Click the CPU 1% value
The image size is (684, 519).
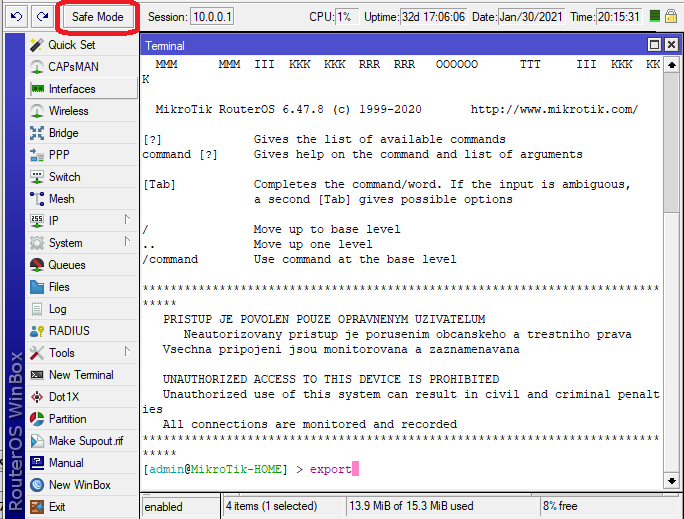click(347, 17)
